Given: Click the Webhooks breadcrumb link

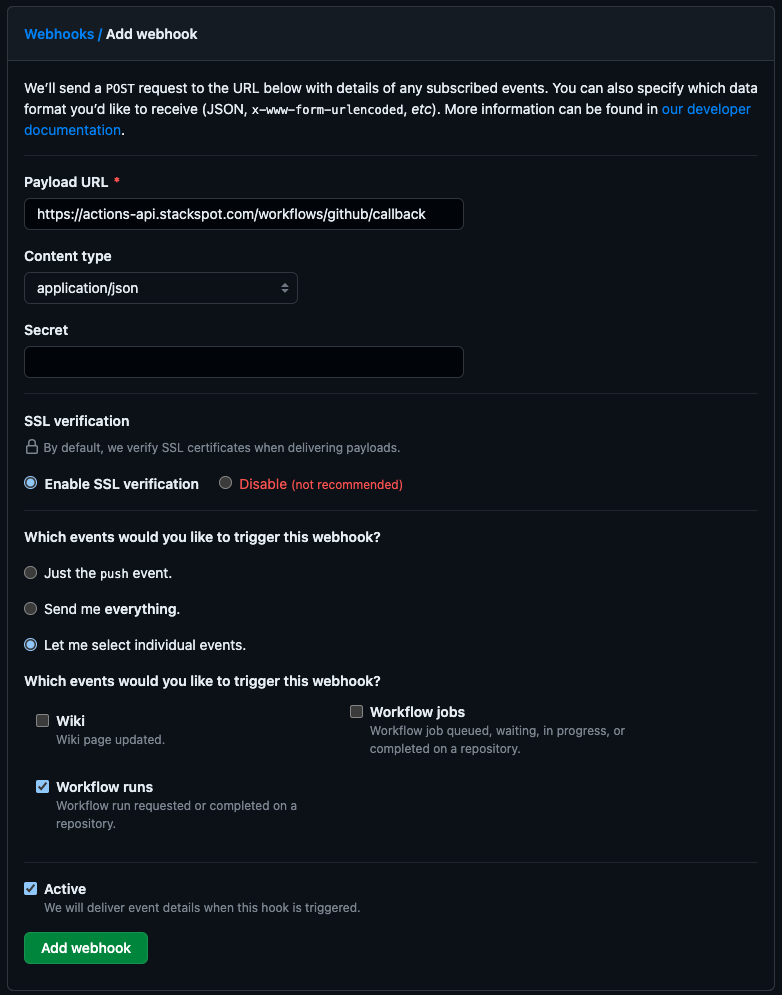Looking at the screenshot, I should point(59,33).
